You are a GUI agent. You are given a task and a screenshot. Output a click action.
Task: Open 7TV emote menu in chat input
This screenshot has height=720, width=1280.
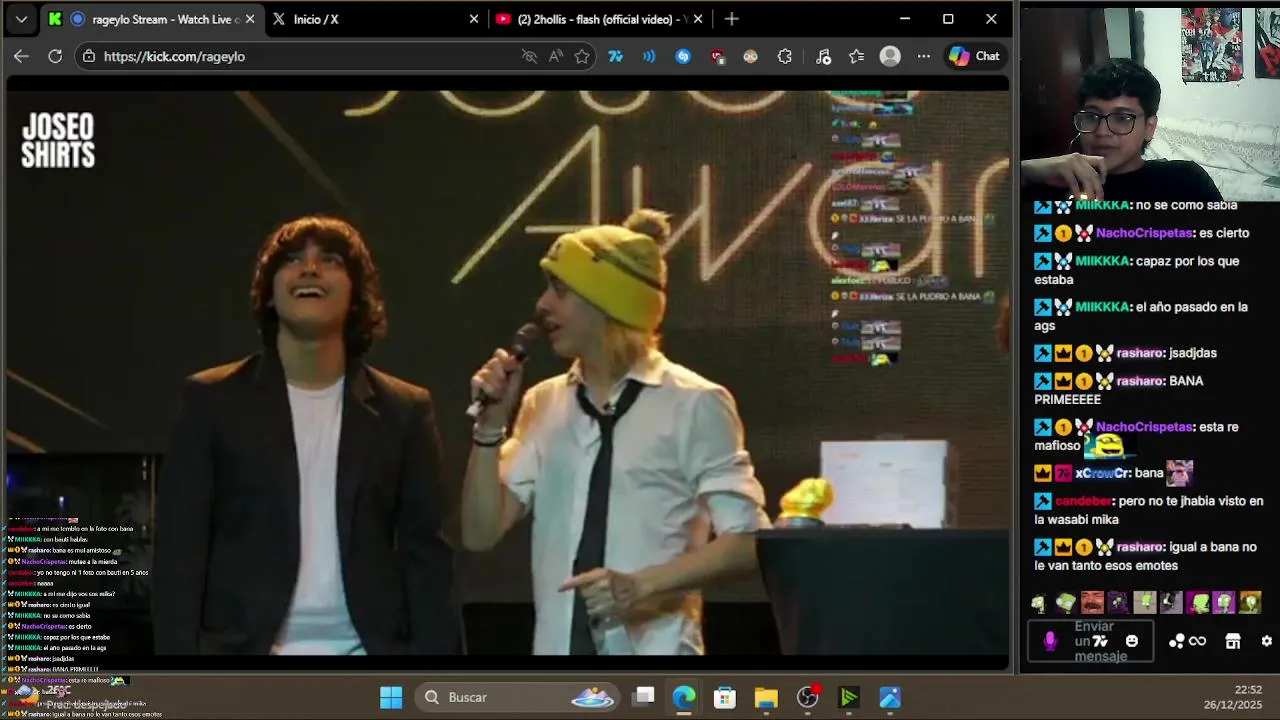1100,641
